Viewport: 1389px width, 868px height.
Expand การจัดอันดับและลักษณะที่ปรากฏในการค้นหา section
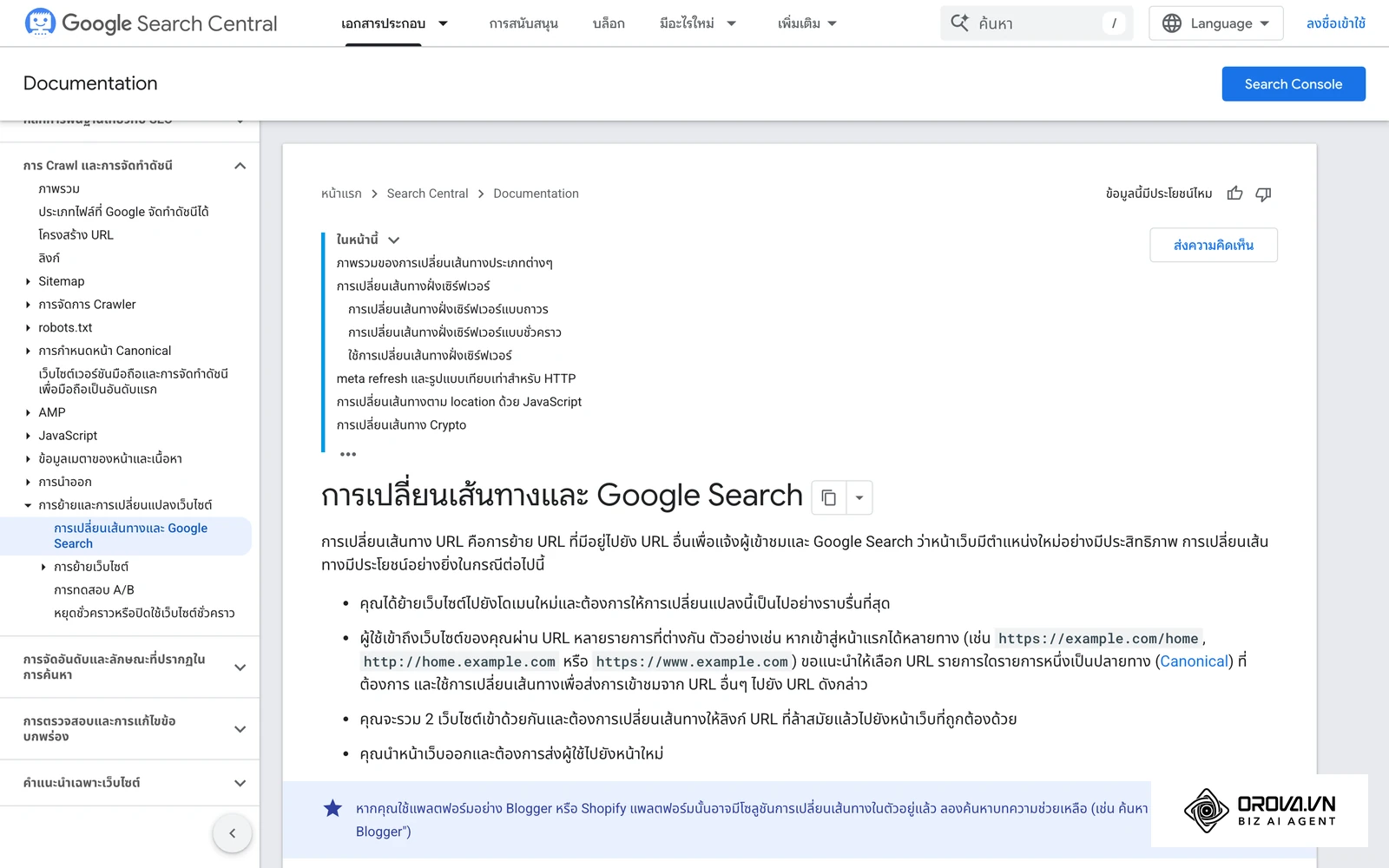click(x=240, y=667)
